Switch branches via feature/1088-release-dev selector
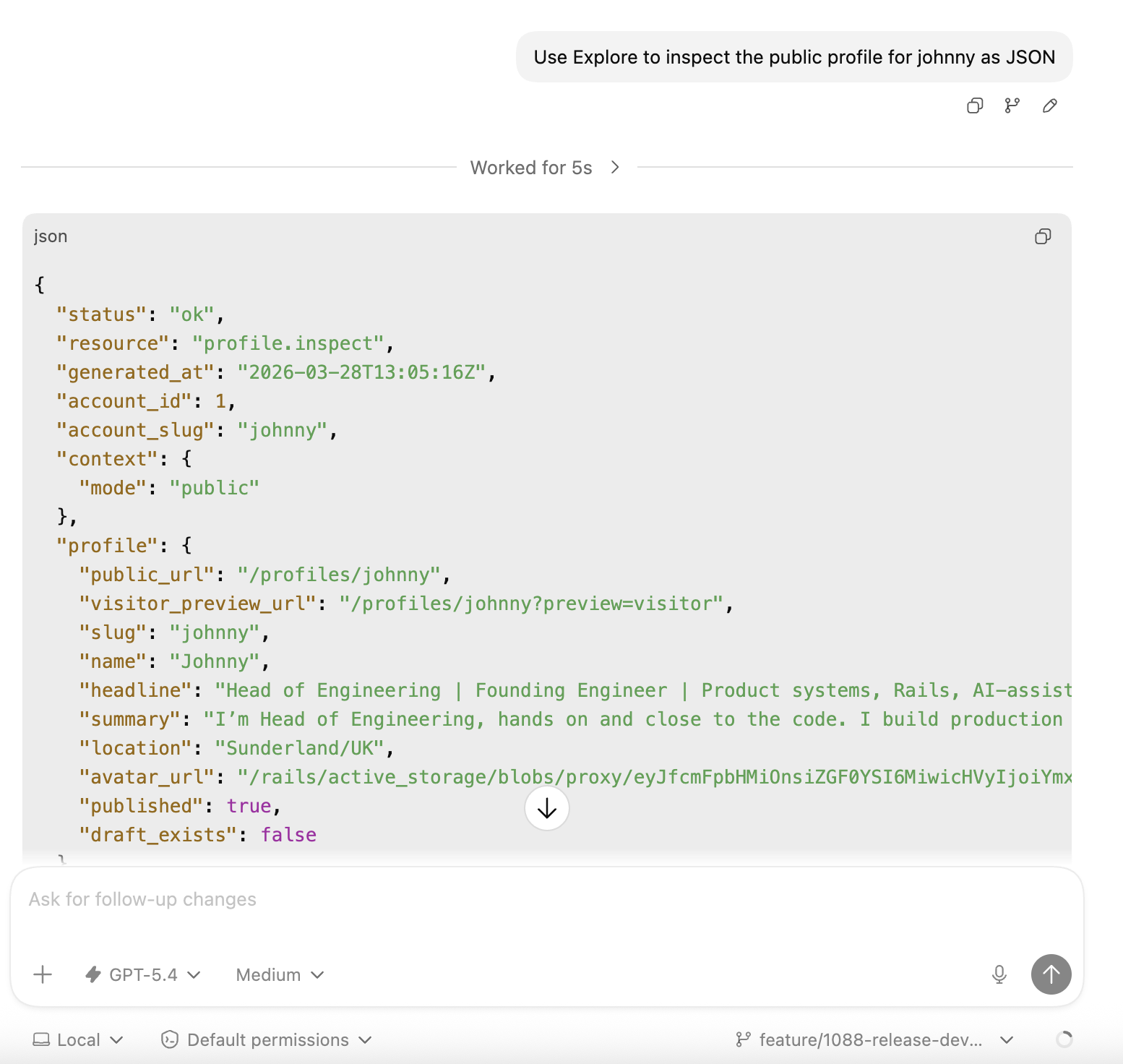 click(871, 1039)
